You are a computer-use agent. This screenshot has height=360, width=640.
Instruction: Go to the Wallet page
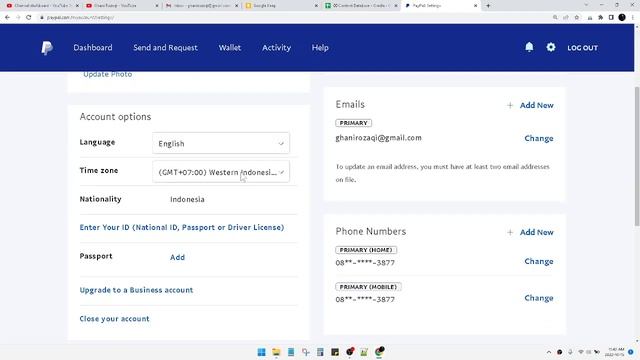tap(230, 48)
